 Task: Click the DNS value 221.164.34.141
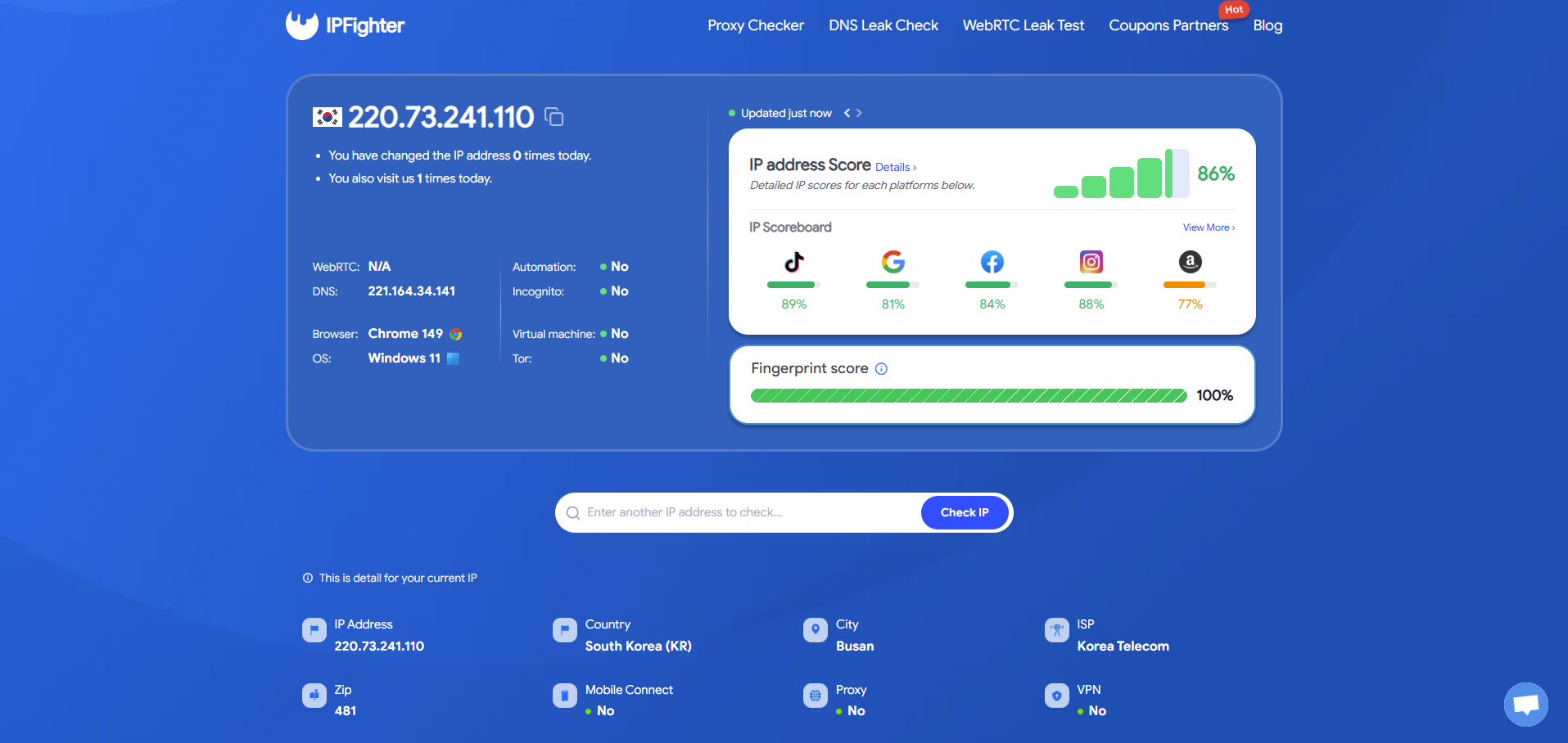412,291
